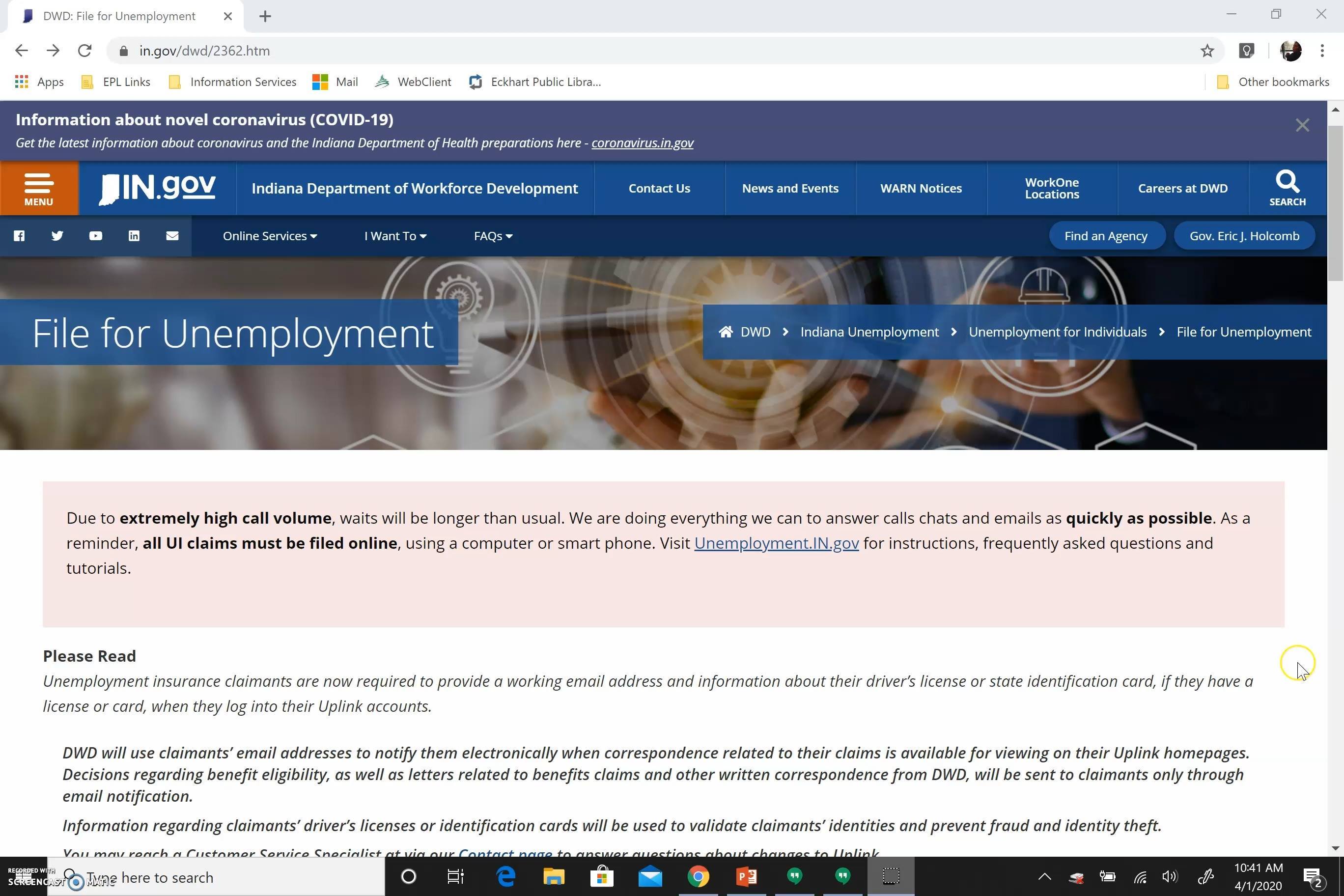This screenshot has height=896, width=1344.
Task: Open PowerPoint from the Windows taskbar
Action: pos(746,876)
